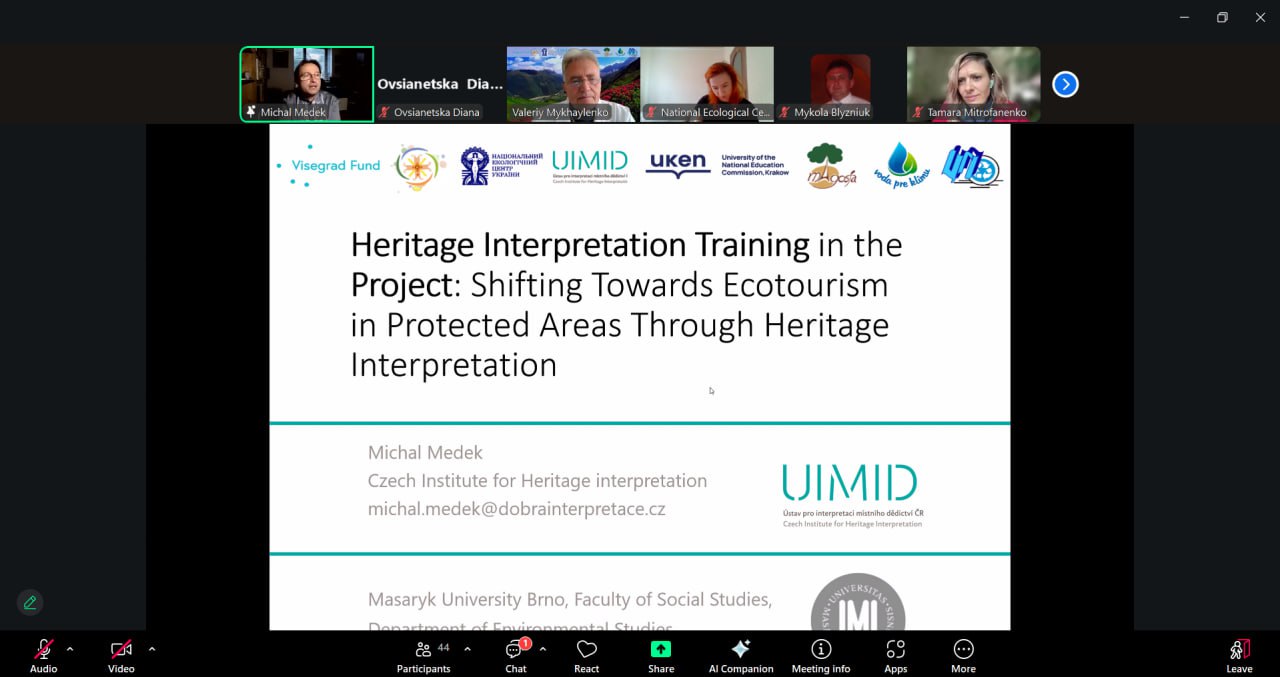Screen dimensions: 1280x677
Task: Show next participants with the blue arrow
Action: [1065, 85]
